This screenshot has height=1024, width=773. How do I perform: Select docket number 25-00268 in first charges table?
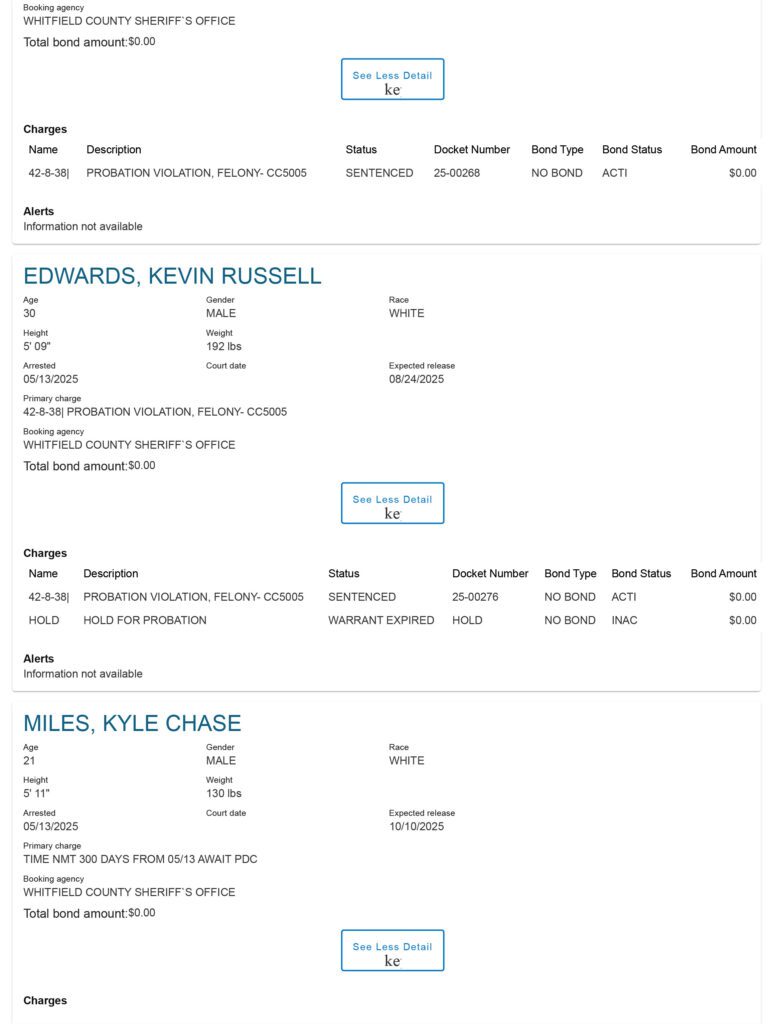(x=456, y=173)
